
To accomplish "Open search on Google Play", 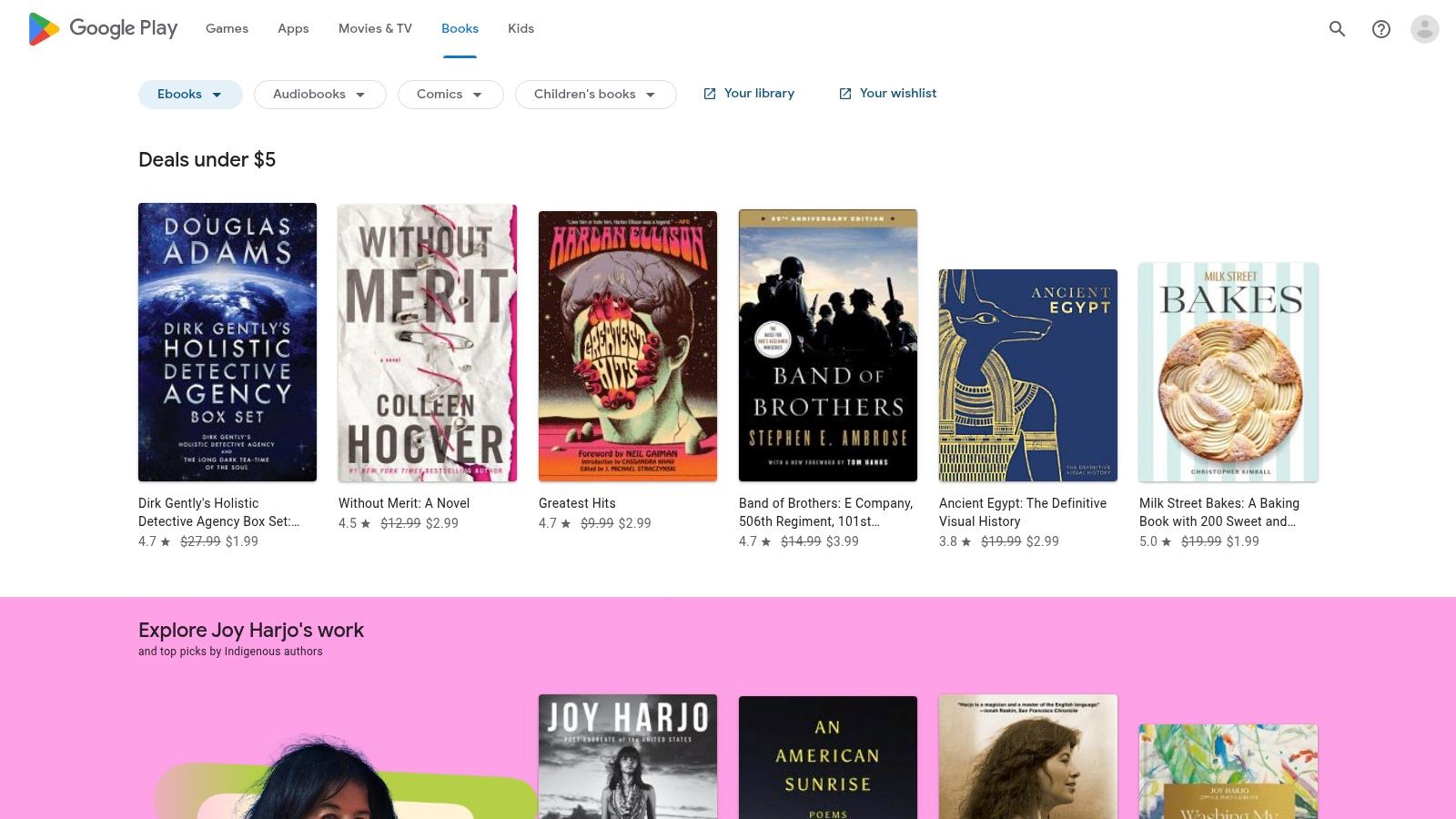I will tap(1337, 28).
